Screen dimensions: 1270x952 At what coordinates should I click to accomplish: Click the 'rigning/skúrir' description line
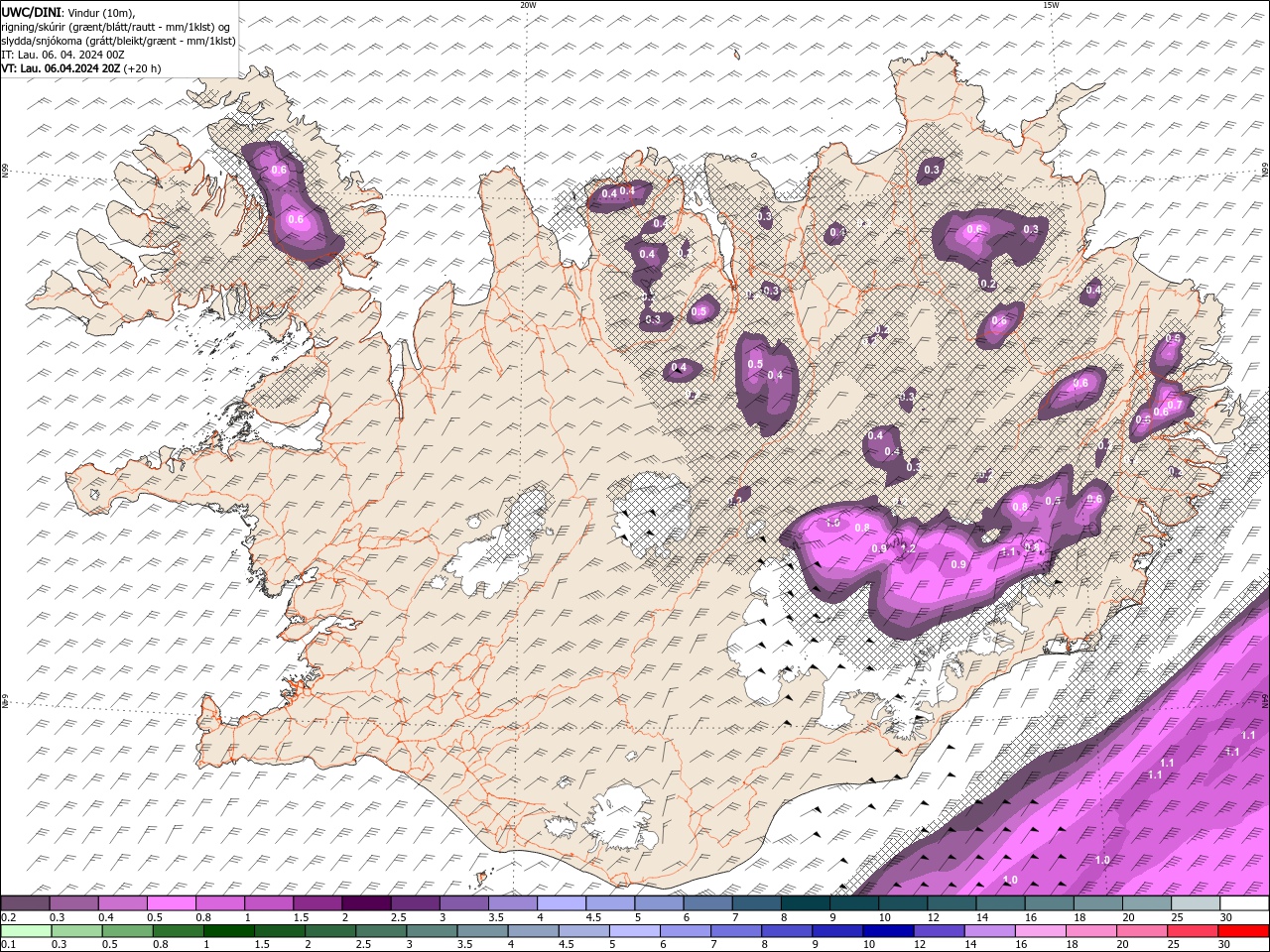(116, 27)
